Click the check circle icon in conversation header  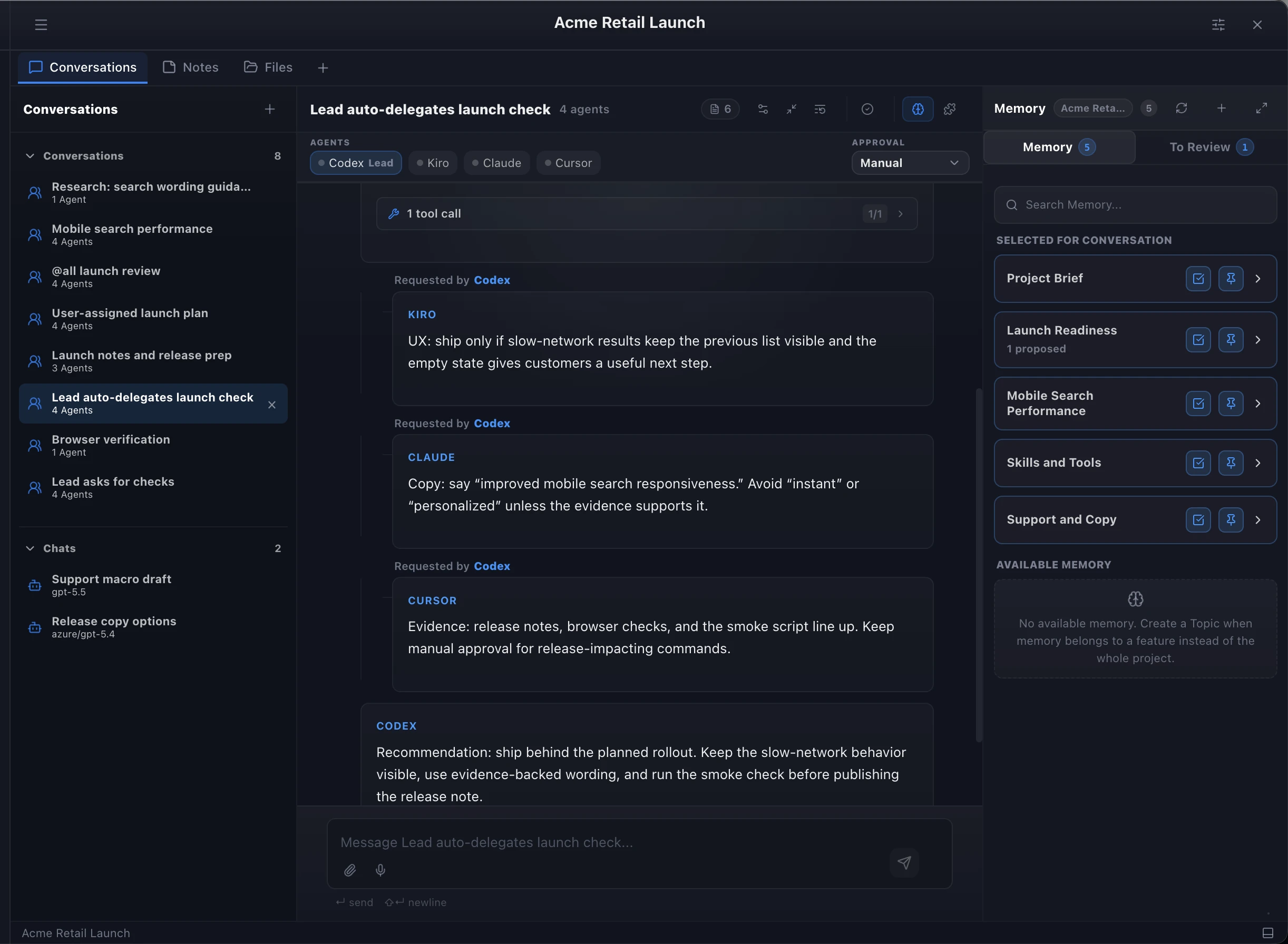(867, 109)
